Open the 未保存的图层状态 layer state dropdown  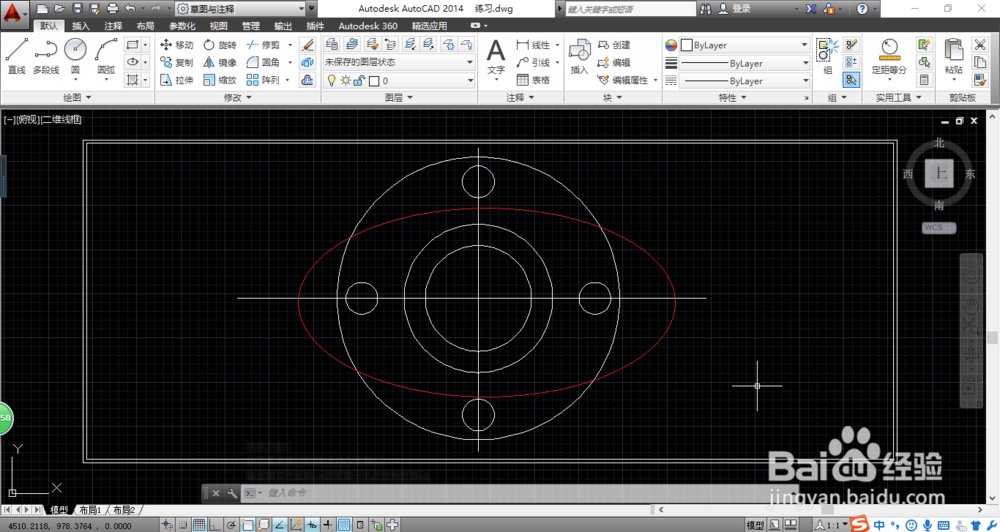[399, 62]
